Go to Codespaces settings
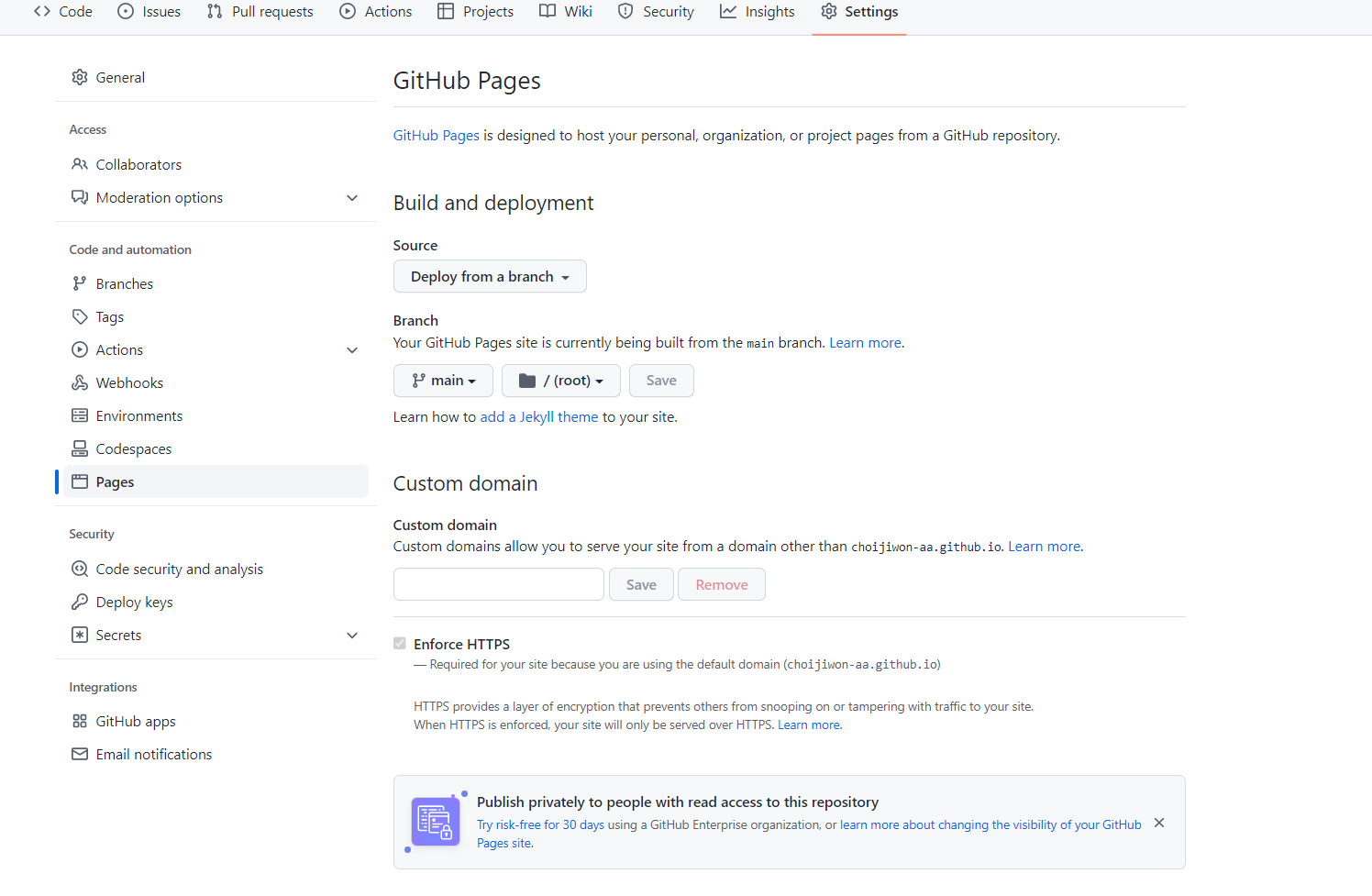 pos(216,448)
